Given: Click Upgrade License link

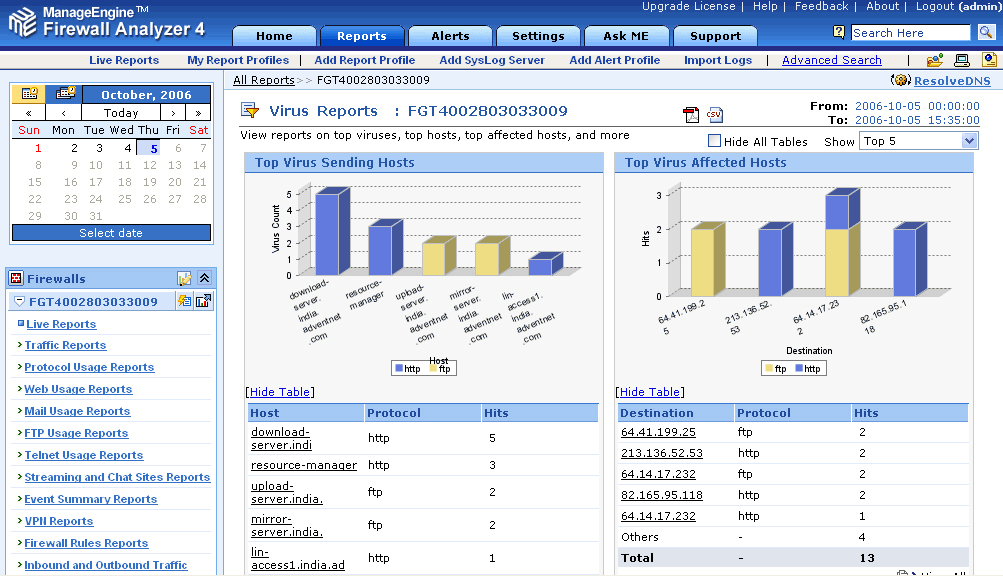Looking at the screenshot, I should (688, 6).
